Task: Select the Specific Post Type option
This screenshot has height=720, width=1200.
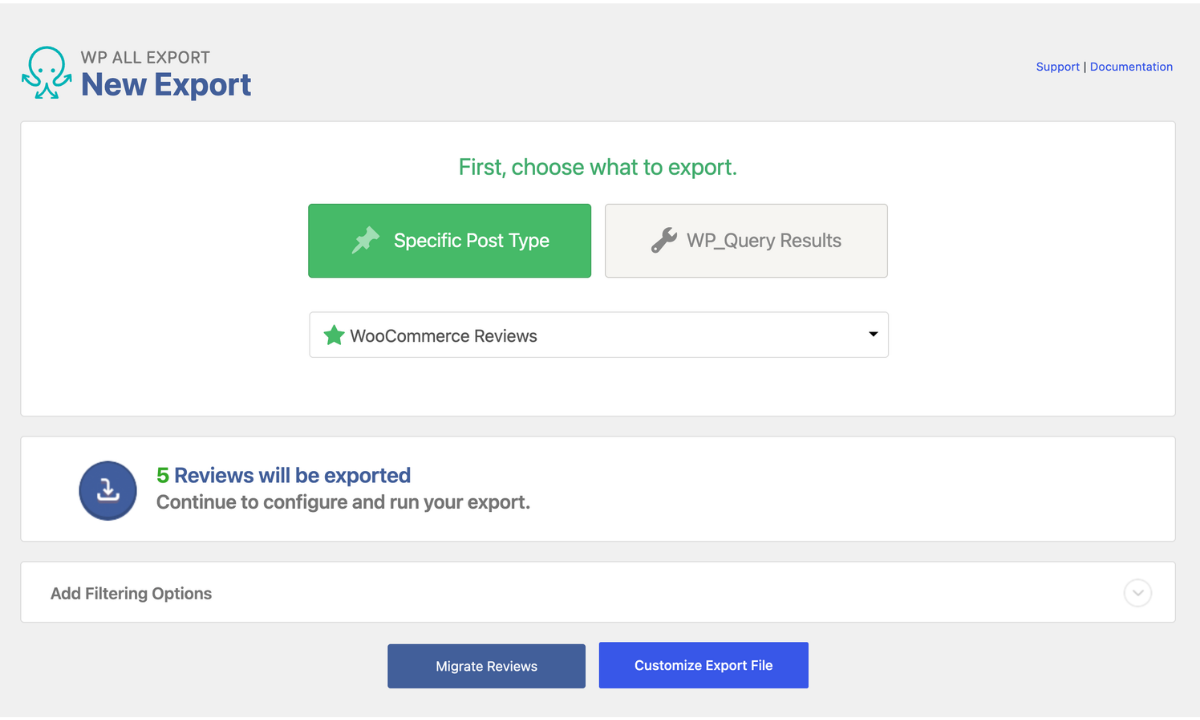Action: (x=449, y=241)
